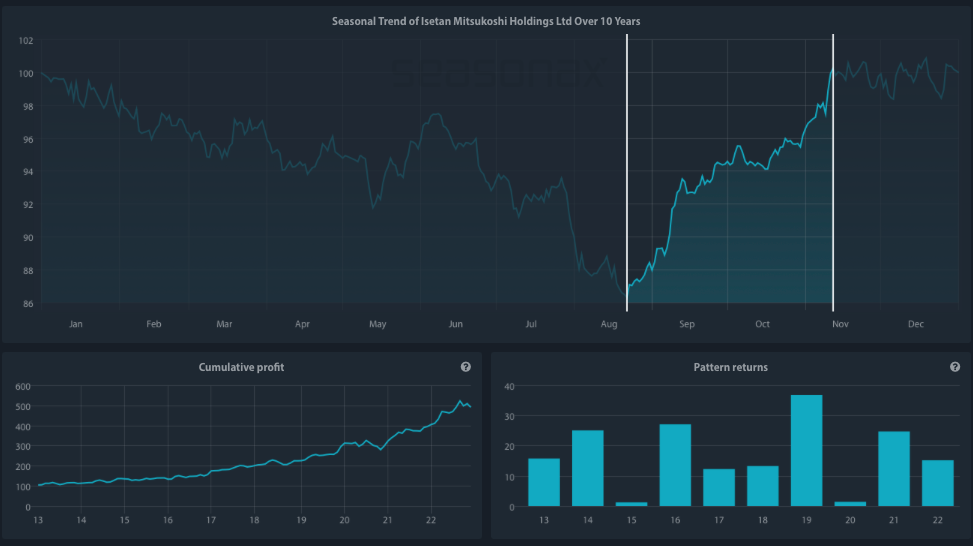Viewport: 973px width, 546px height.
Task: Click the 2019 bar in Pattern returns
Action: (x=806, y=450)
